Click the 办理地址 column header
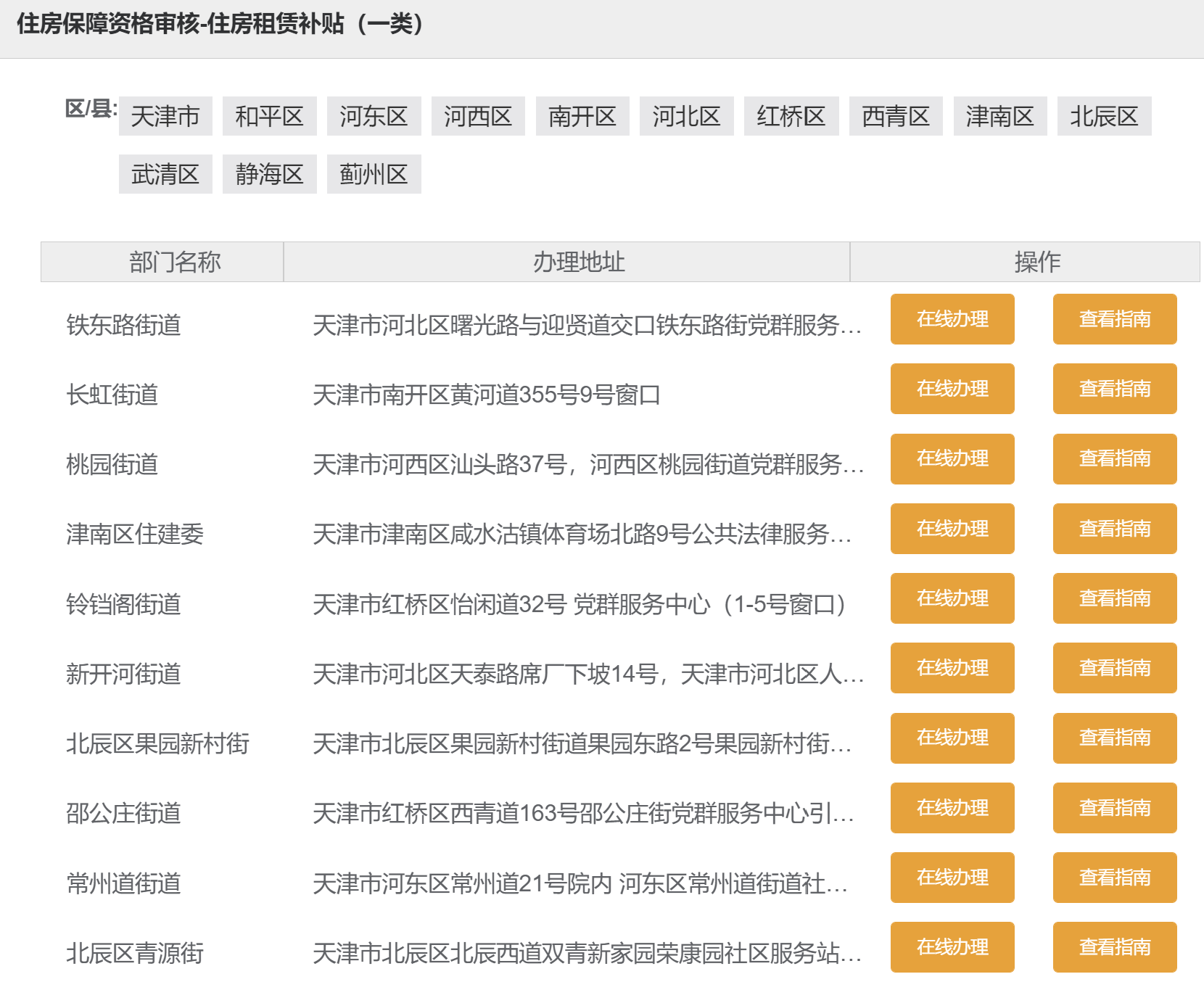The width and height of the screenshot is (1204, 982). [x=578, y=262]
